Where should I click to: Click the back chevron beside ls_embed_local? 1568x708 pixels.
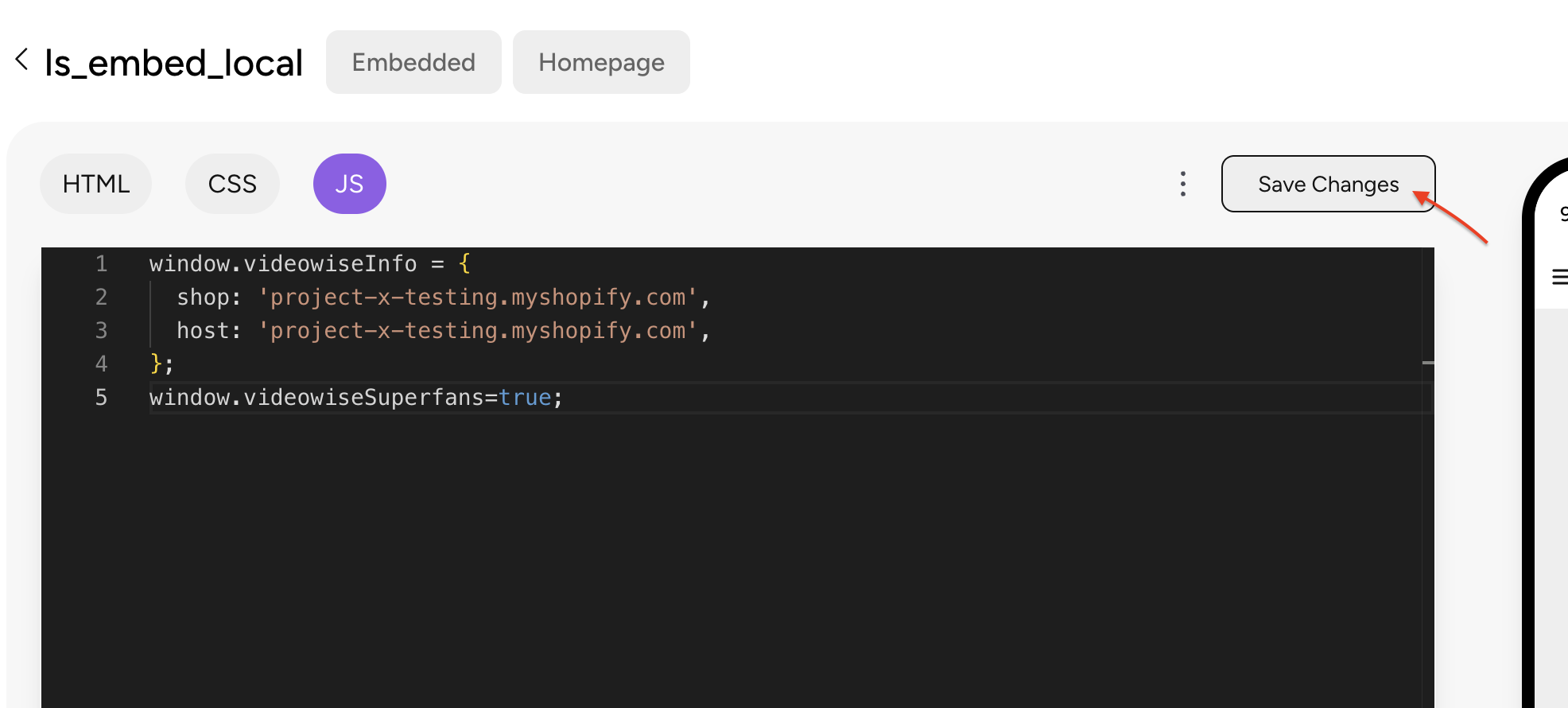click(x=22, y=59)
